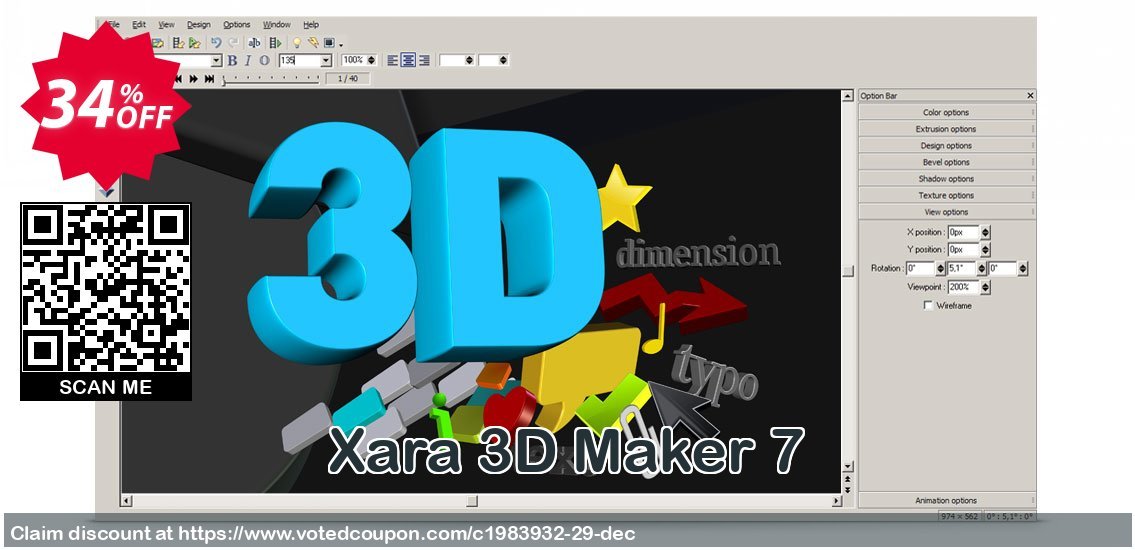This screenshot has height=550, width=1135.
Task: Expand Bevel options panel
Action: (x=947, y=162)
